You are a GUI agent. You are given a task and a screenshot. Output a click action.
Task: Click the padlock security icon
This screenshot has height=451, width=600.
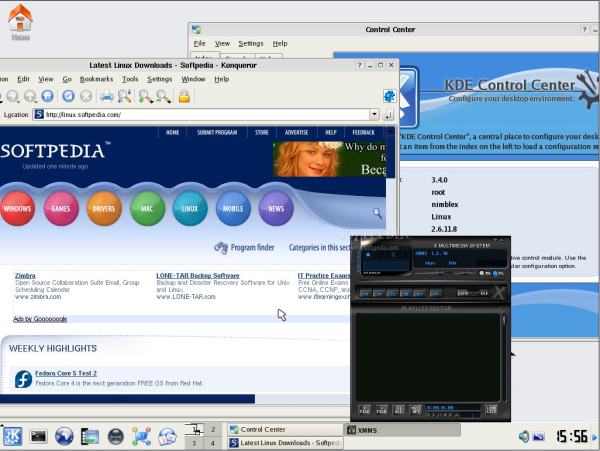[184, 96]
